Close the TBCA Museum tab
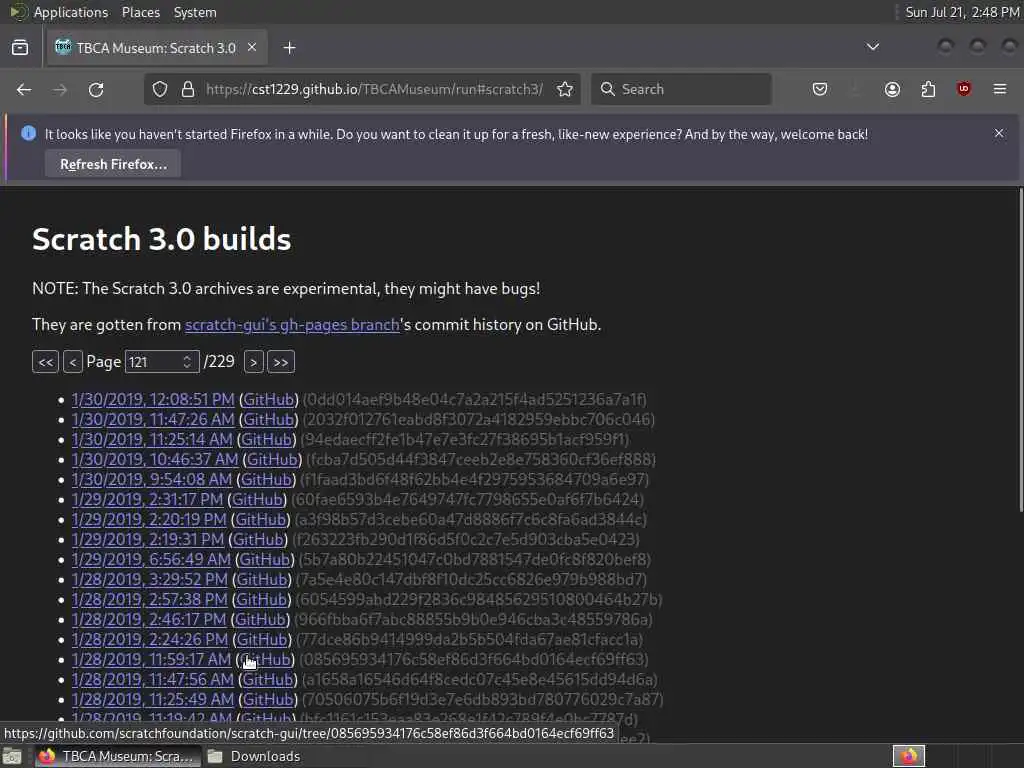Image resolution: width=1024 pixels, height=768 pixels. pyautogui.click(x=252, y=48)
